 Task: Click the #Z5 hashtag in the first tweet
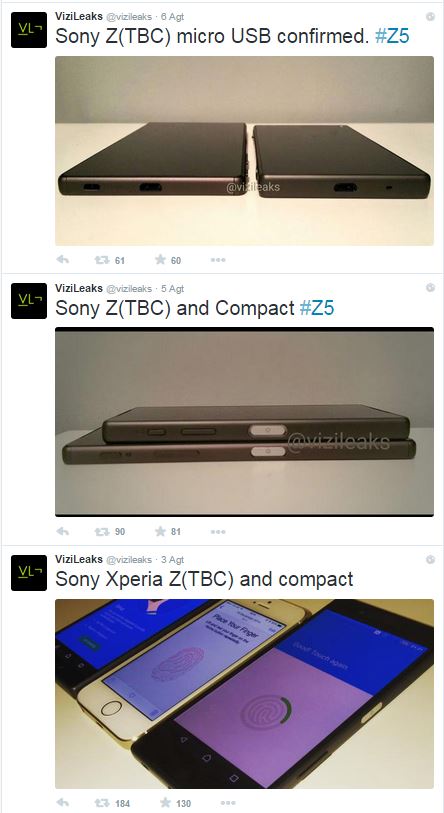392,37
